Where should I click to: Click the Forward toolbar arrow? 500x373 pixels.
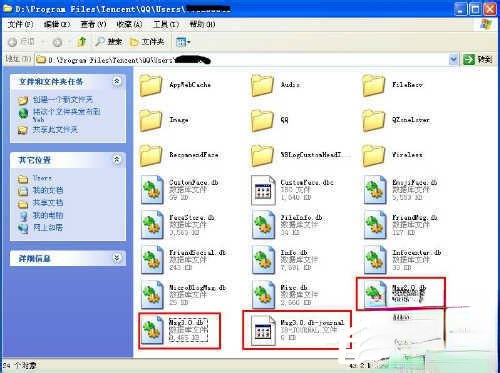pyautogui.click(x=57, y=42)
